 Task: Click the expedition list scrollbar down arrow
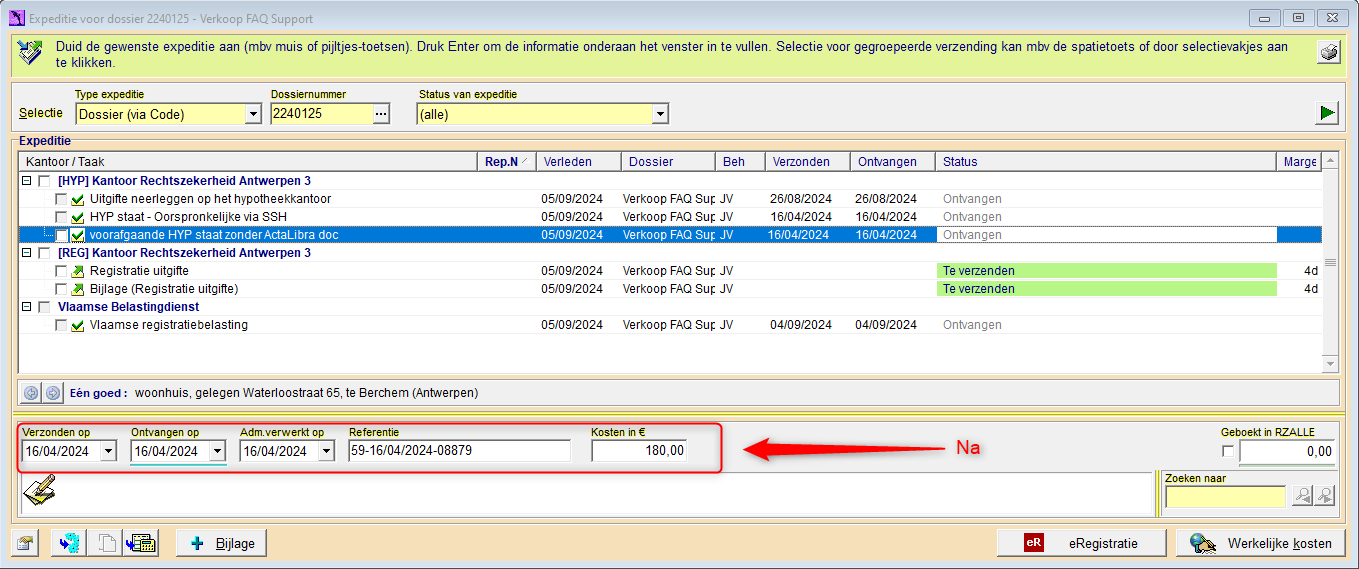point(1330,364)
